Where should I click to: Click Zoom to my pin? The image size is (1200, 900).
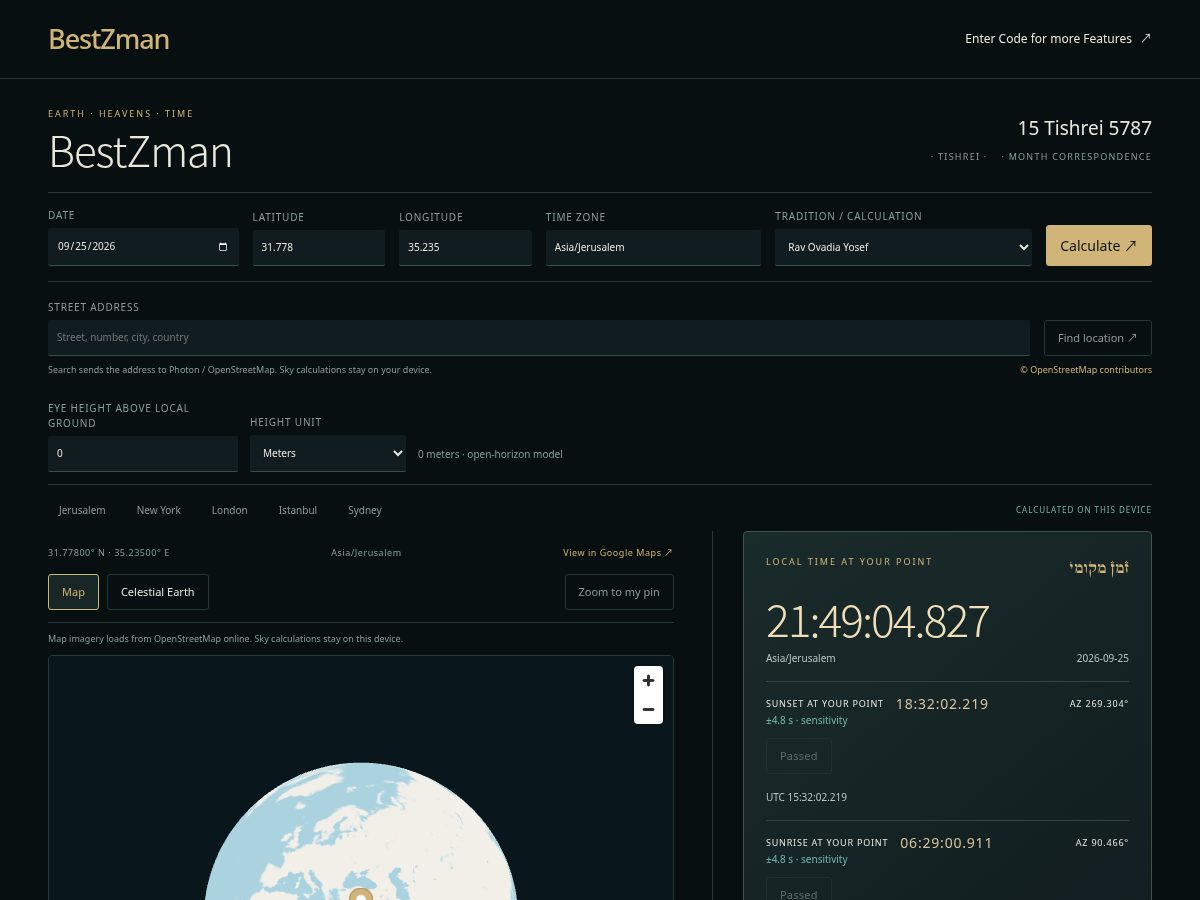[x=619, y=592]
